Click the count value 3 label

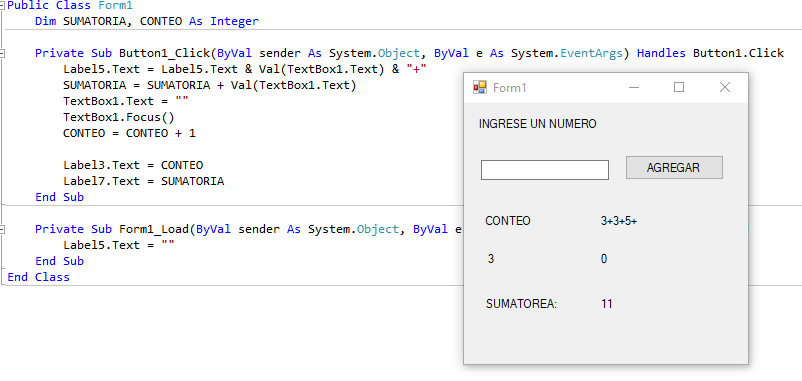pyautogui.click(x=491, y=259)
